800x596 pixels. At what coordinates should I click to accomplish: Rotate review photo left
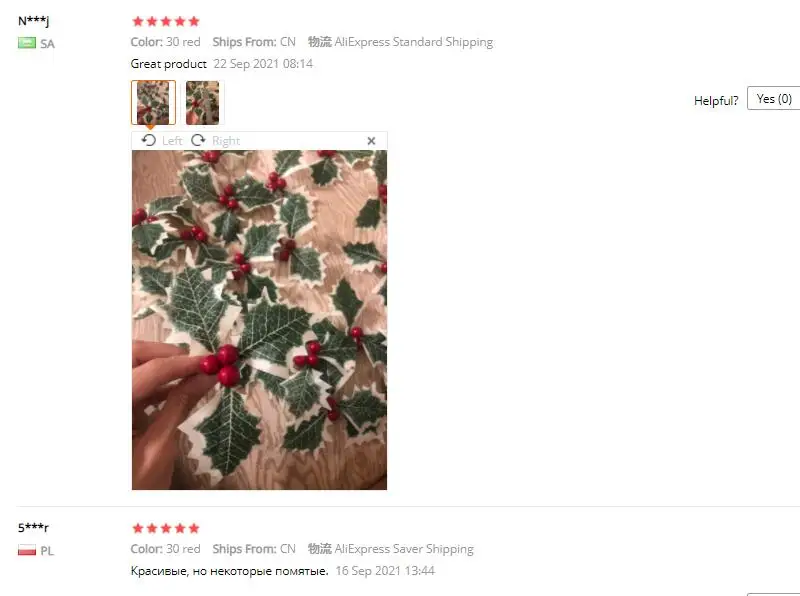148,140
